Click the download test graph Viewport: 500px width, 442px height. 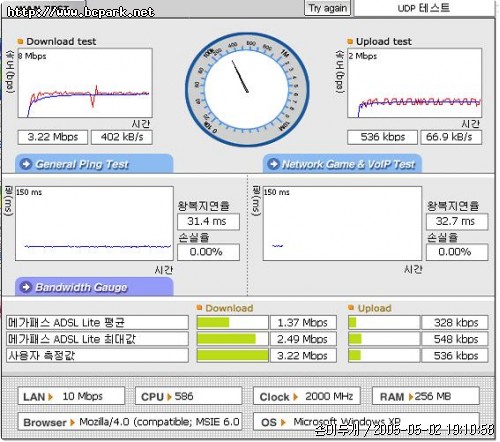85,83
